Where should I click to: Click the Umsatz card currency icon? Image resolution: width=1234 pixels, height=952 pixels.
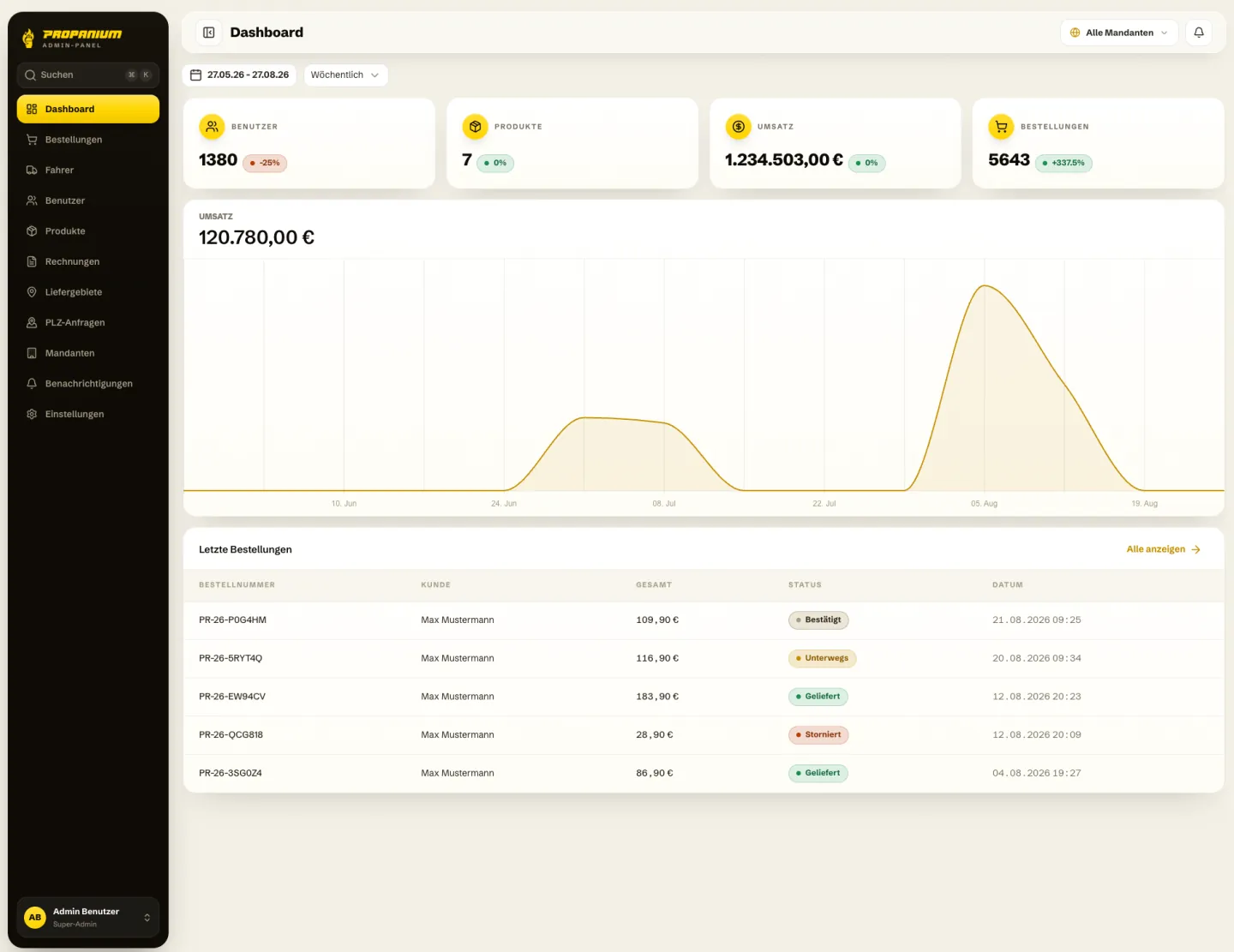[738, 127]
